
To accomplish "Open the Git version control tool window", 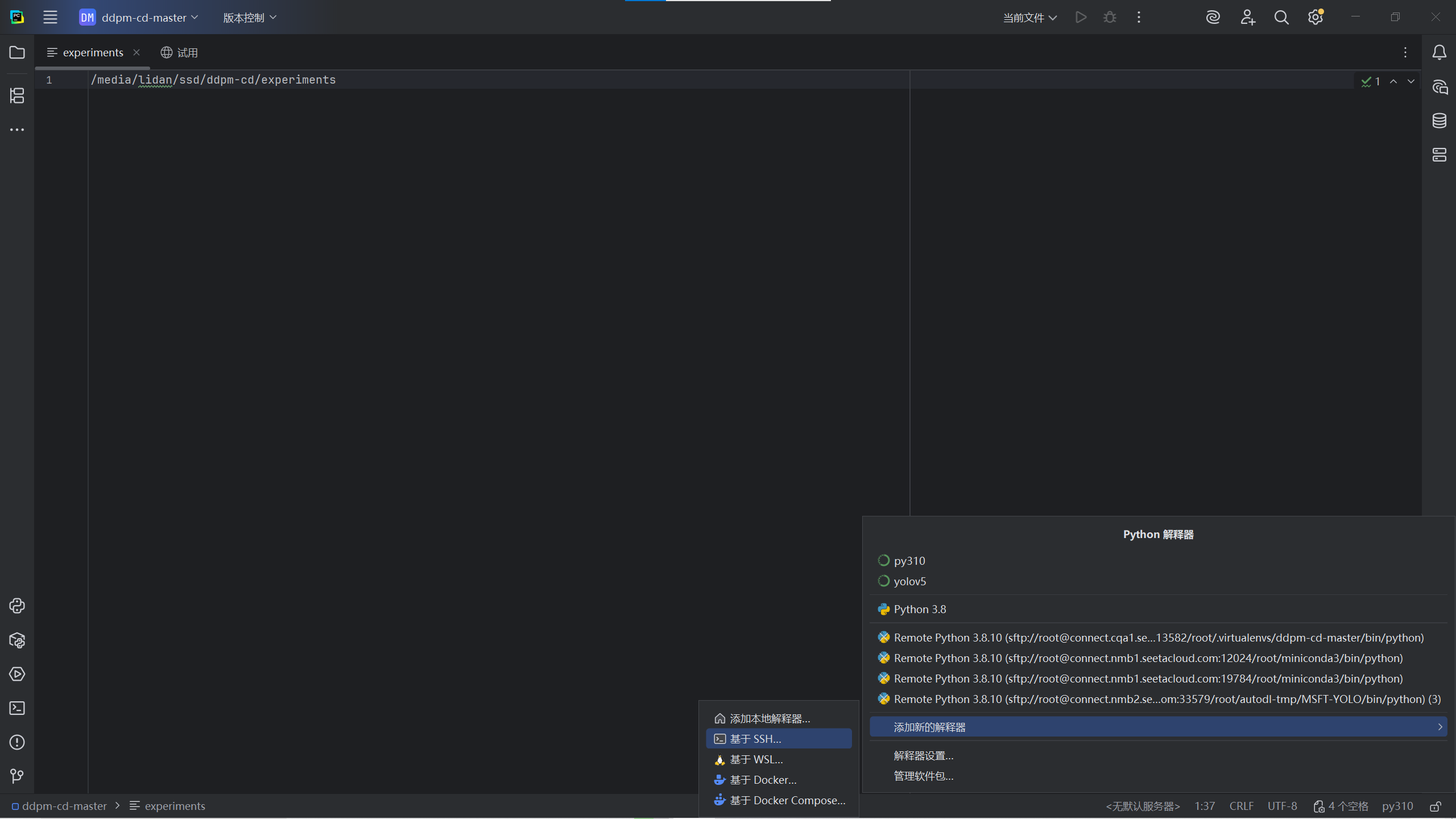I will pos(17,776).
